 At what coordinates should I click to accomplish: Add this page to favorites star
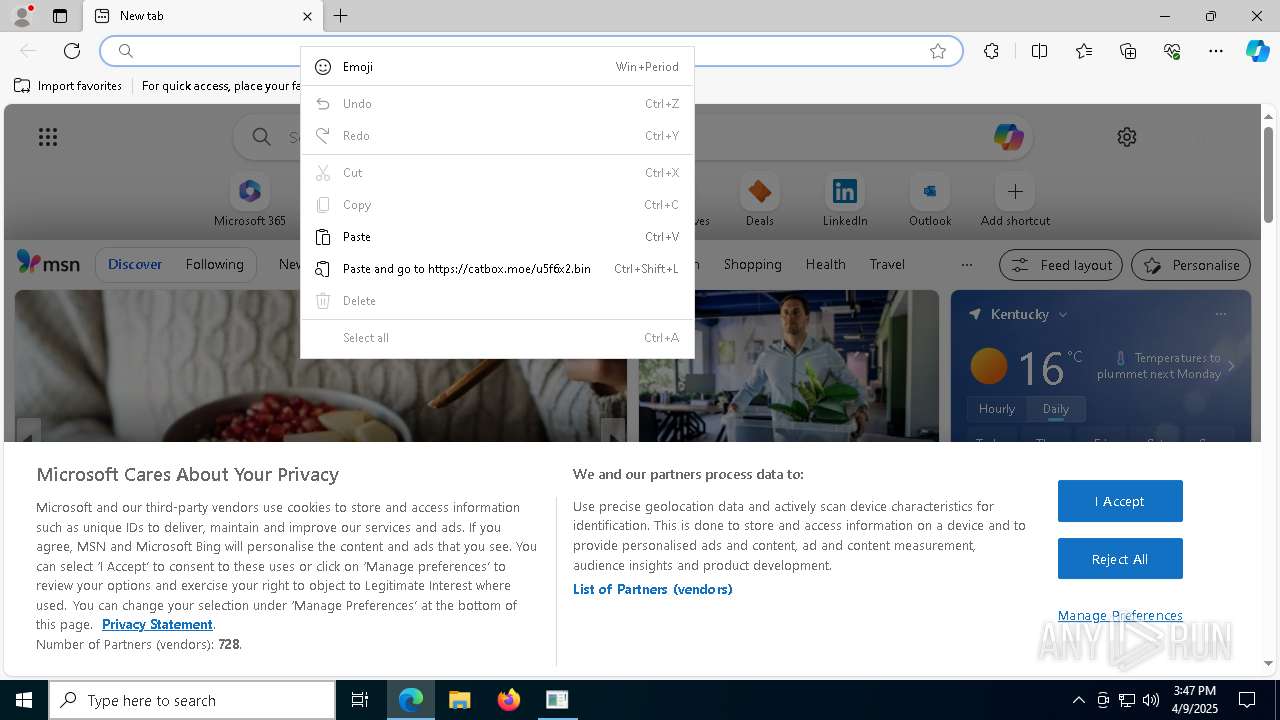tap(938, 51)
